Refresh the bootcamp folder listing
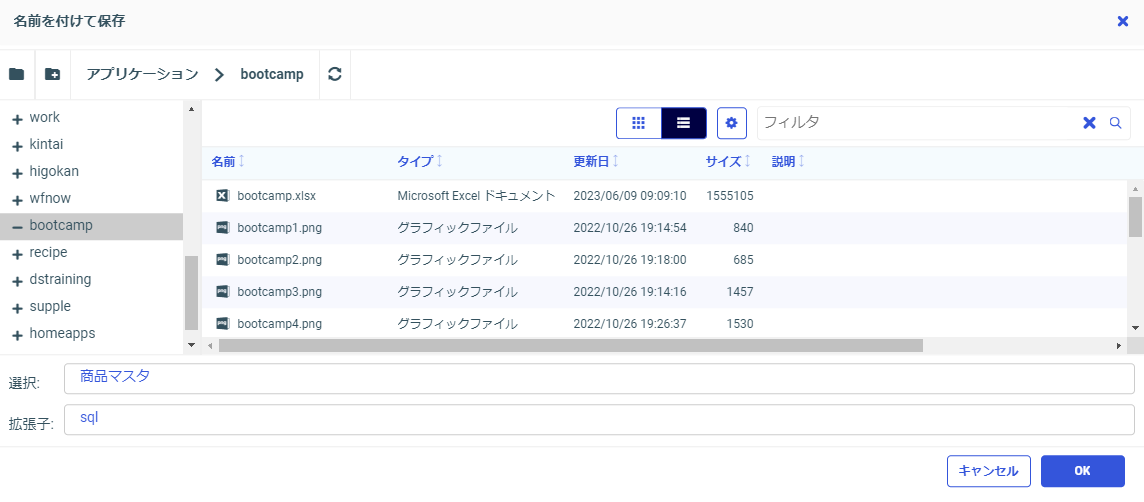Screen dimensions: 1144x502 pyautogui.click(x=335, y=75)
